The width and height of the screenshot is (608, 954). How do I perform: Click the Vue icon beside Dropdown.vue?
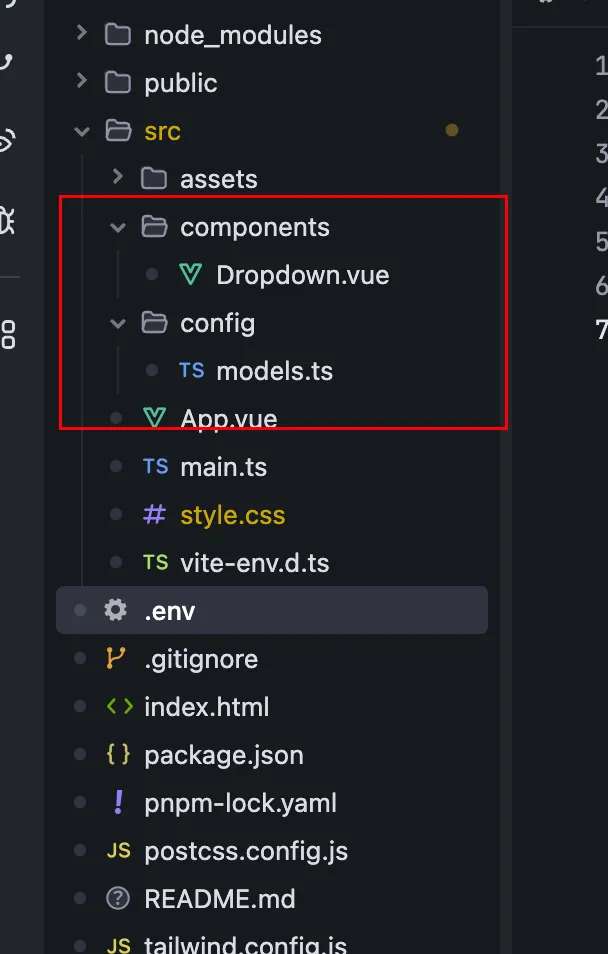click(190, 275)
